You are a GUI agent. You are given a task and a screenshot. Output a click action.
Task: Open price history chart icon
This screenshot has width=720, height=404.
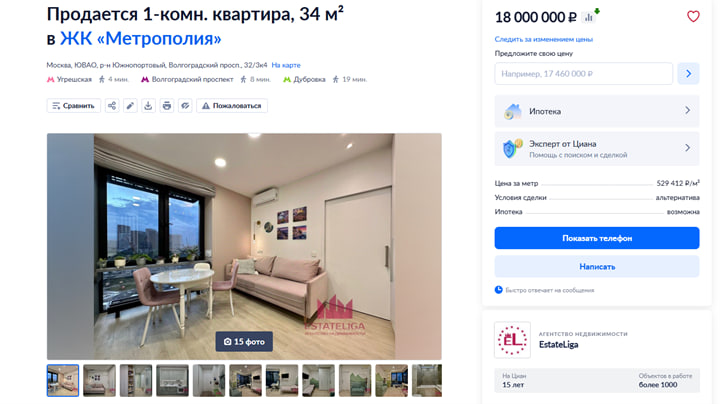coord(589,17)
